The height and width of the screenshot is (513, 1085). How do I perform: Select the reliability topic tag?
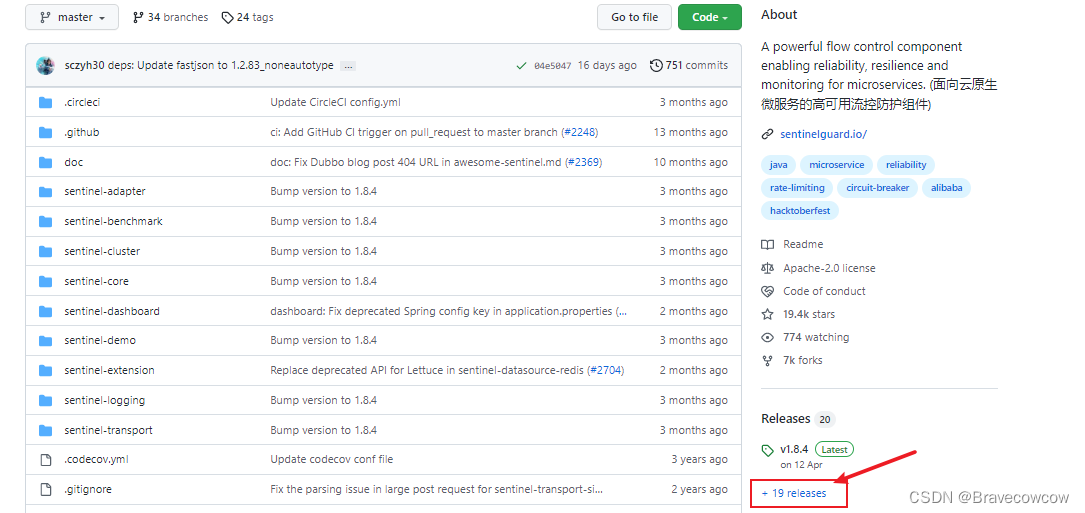tap(906, 165)
